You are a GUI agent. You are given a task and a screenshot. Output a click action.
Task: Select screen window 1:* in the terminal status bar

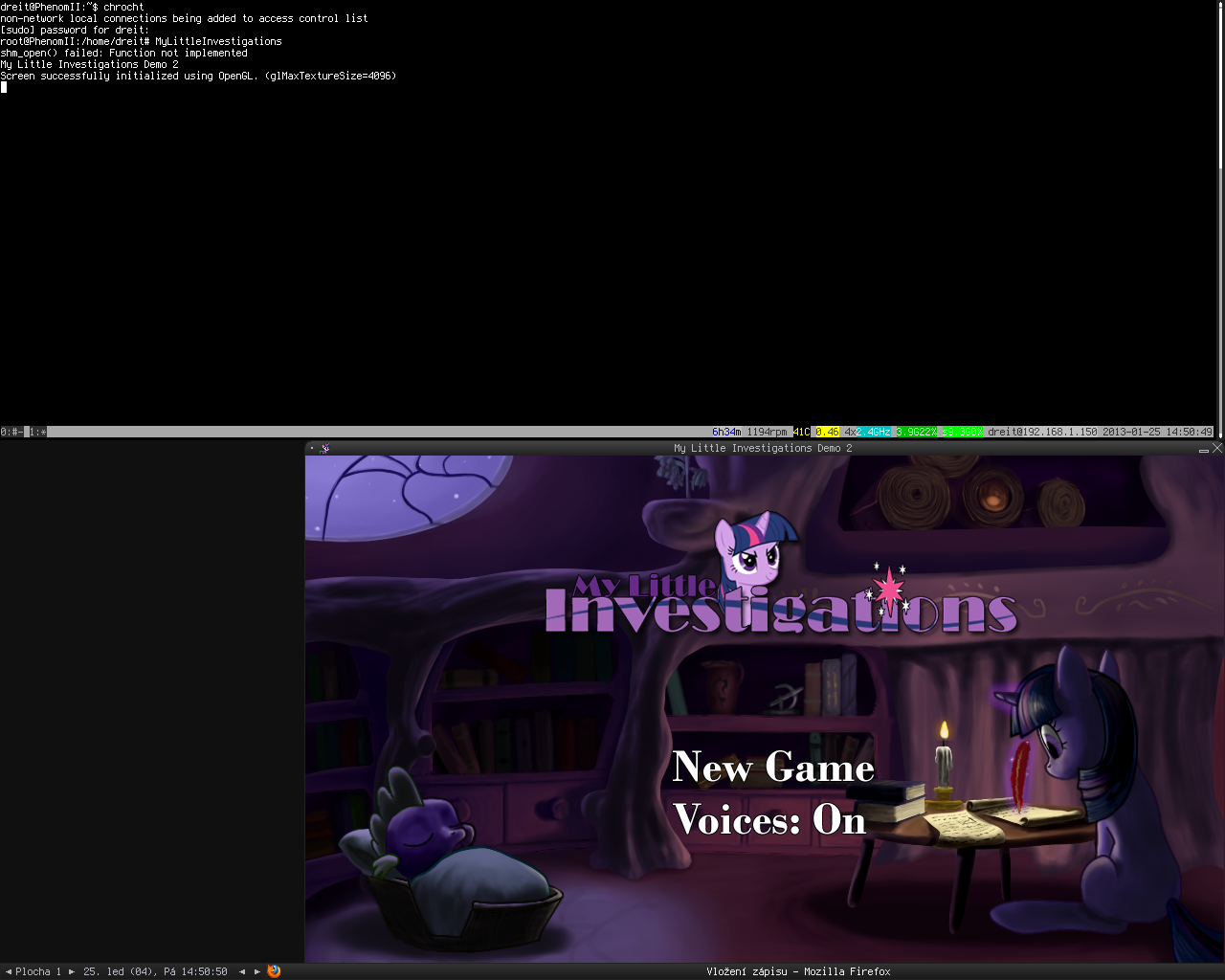(x=38, y=433)
